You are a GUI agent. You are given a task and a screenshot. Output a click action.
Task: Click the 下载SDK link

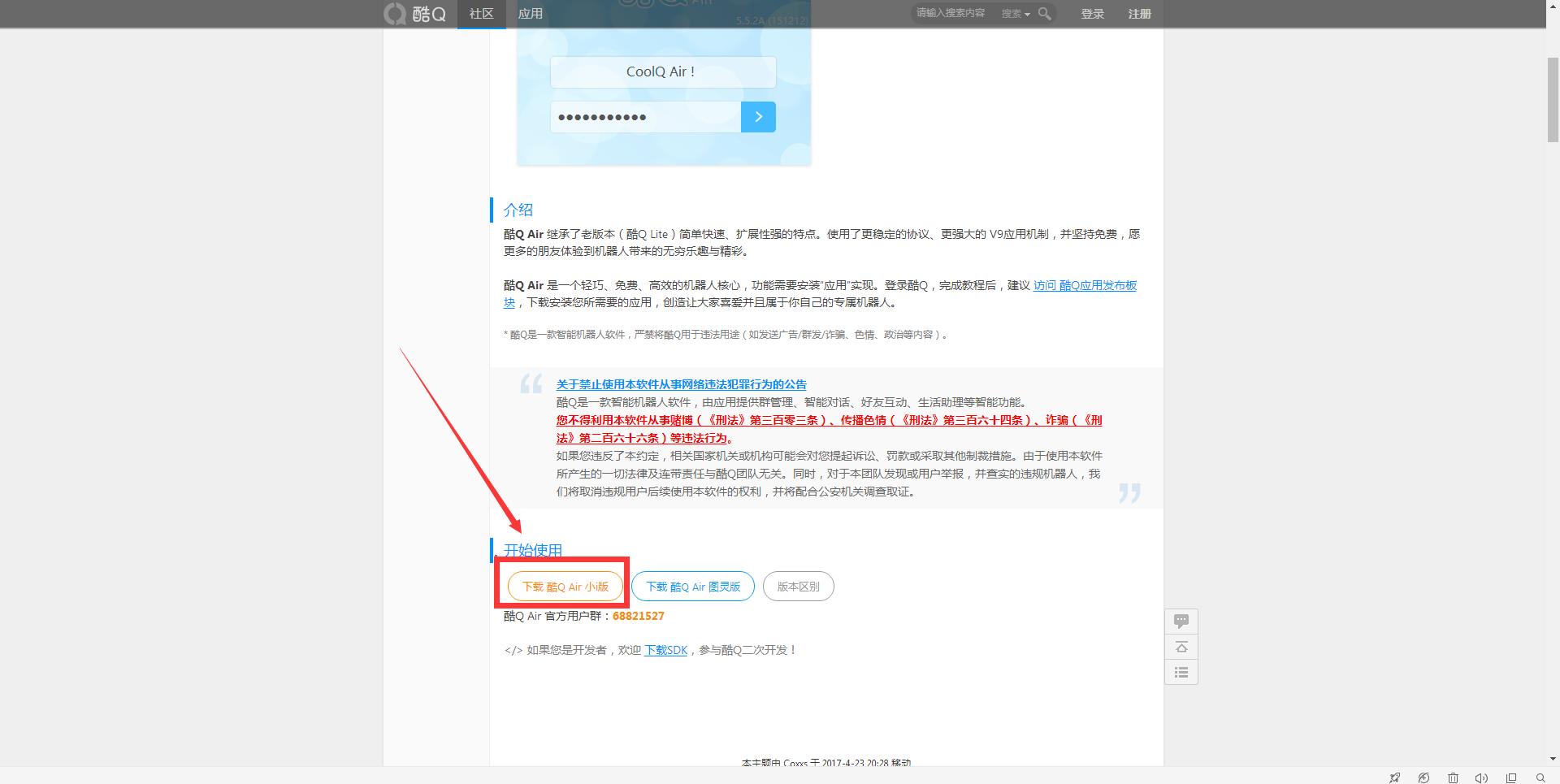click(665, 650)
